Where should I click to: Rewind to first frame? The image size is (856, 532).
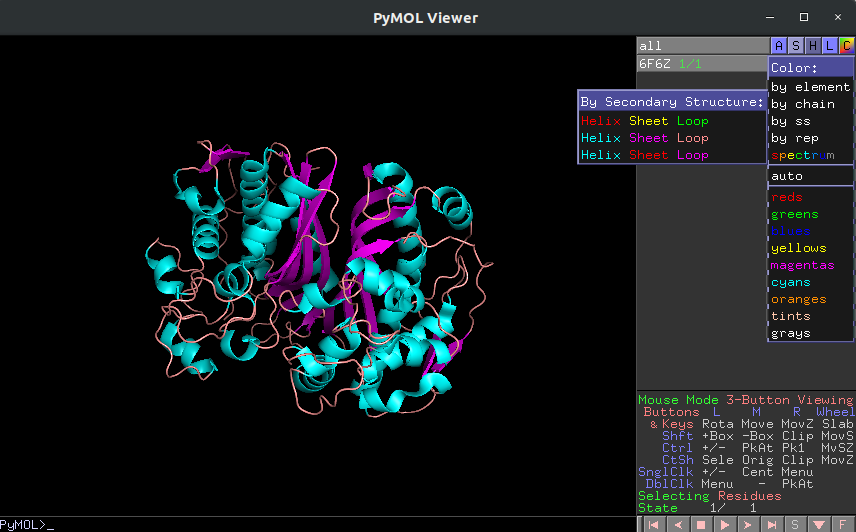pyautogui.click(x=653, y=525)
